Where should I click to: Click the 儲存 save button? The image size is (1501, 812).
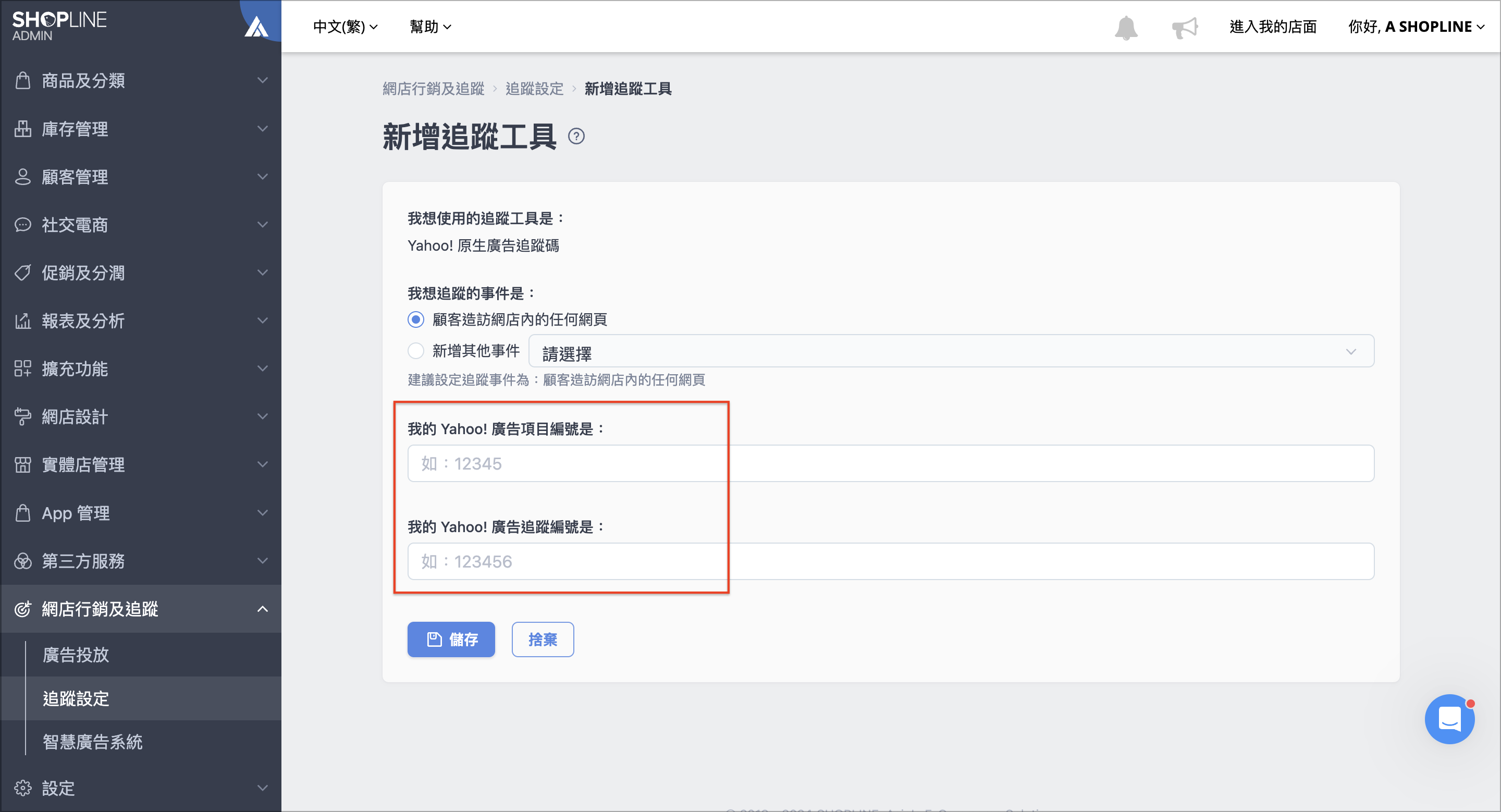click(x=451, y=639)
